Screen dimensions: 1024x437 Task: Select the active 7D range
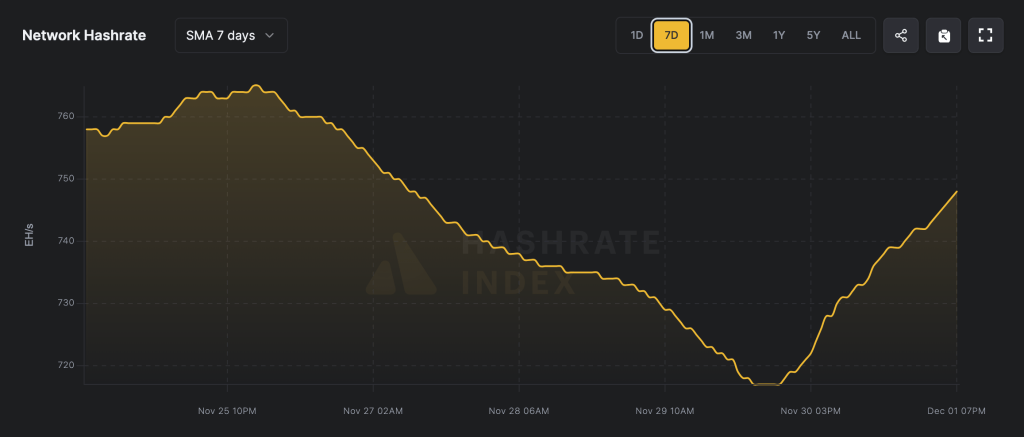671,35
